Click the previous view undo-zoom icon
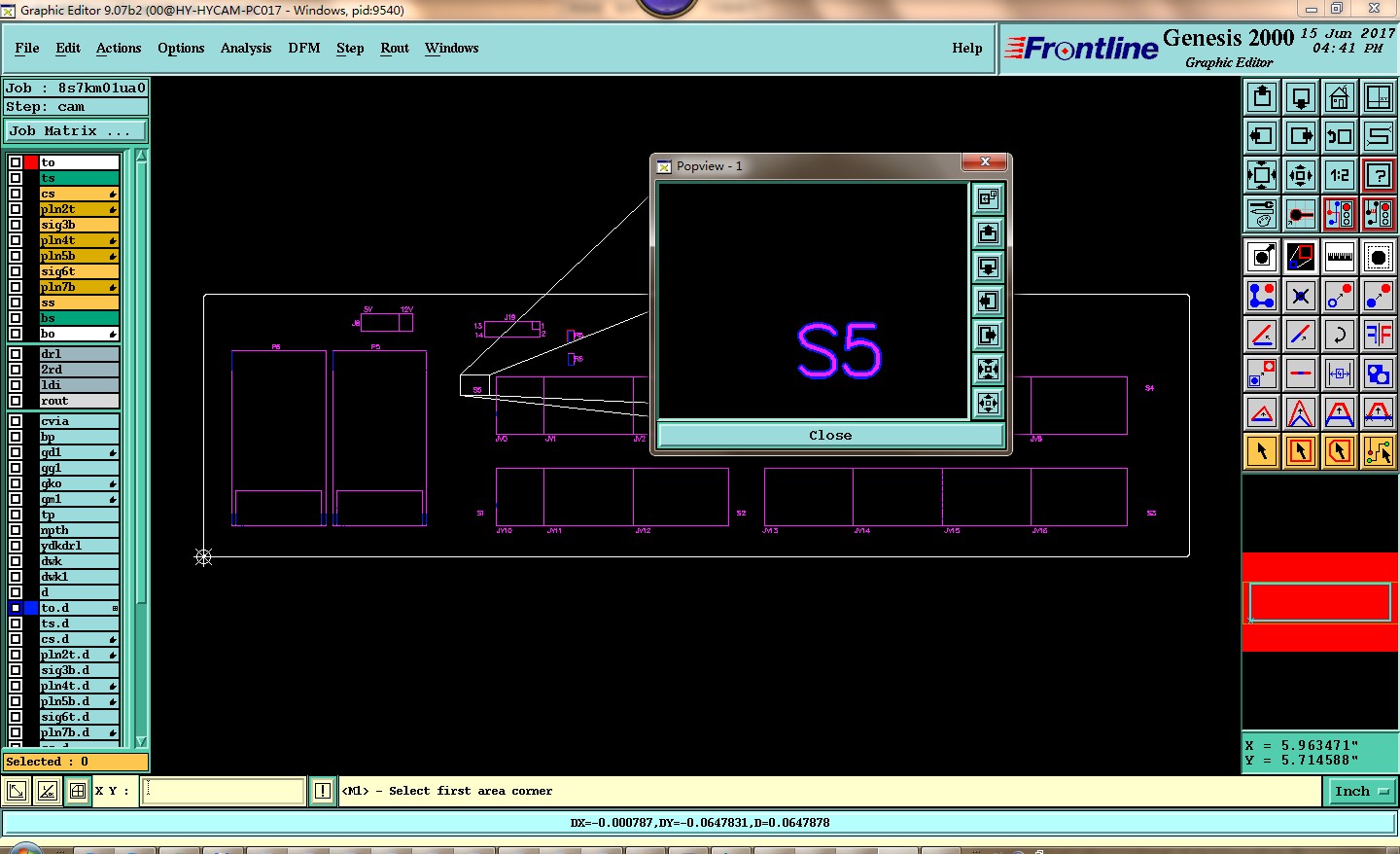This screenshot has width=1400, height=854. (x=1340, y=136)
